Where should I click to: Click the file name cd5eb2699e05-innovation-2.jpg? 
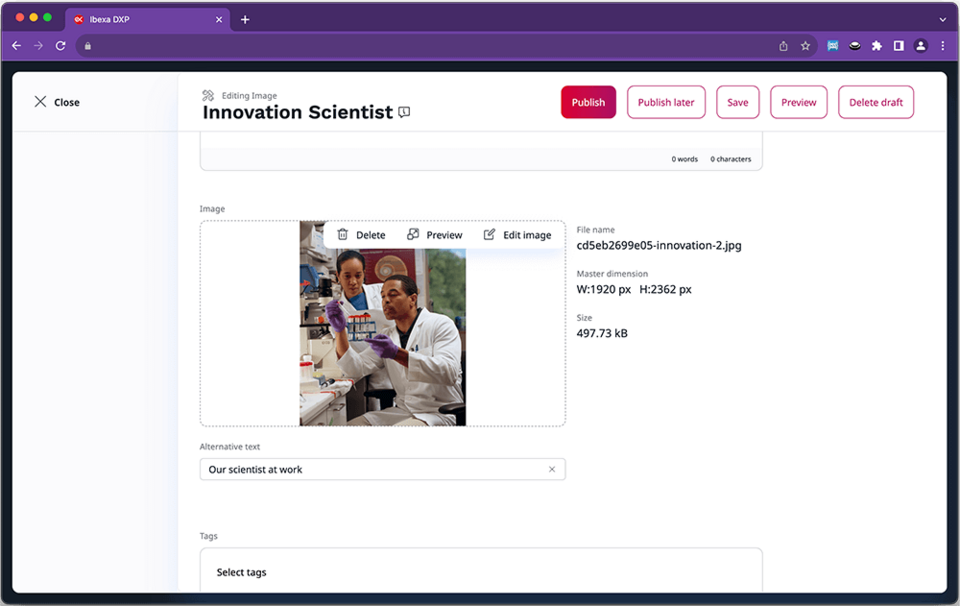click(659, 245)
